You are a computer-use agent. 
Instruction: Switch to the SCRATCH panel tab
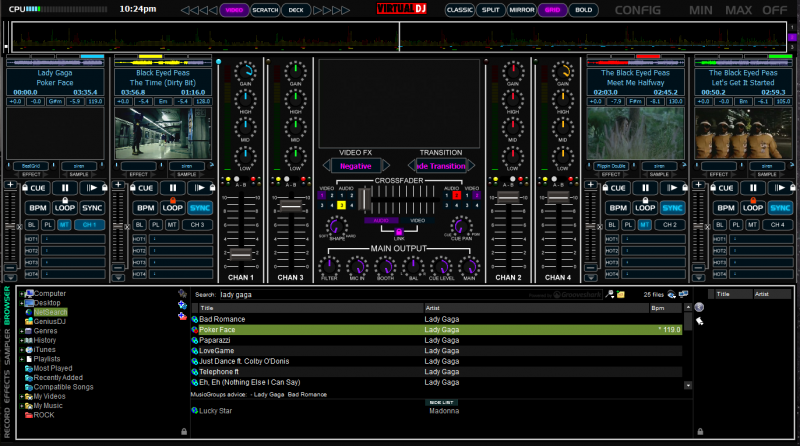tap(265, 10)
